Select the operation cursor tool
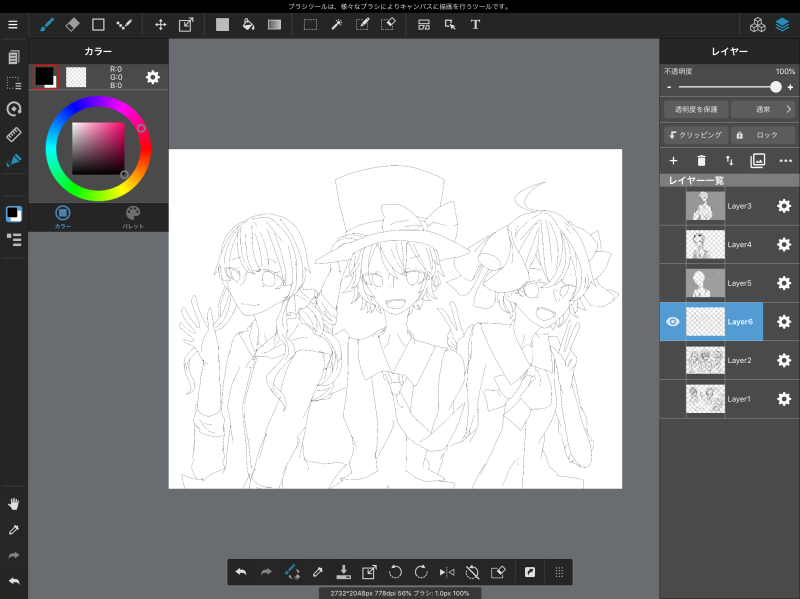 tap(450, 24)
